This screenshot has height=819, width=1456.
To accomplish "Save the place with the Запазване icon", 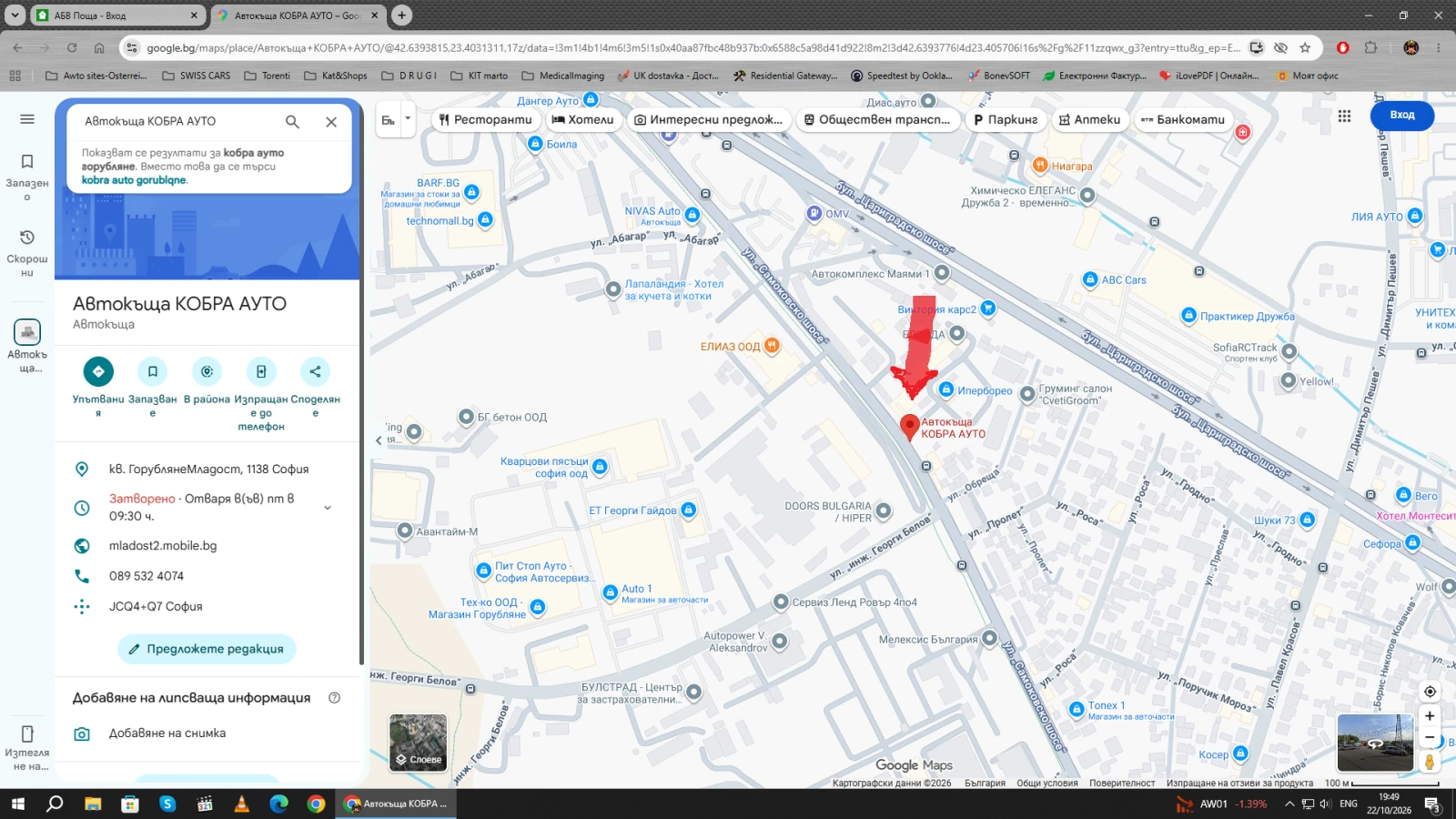I will [x=153, y=371].
